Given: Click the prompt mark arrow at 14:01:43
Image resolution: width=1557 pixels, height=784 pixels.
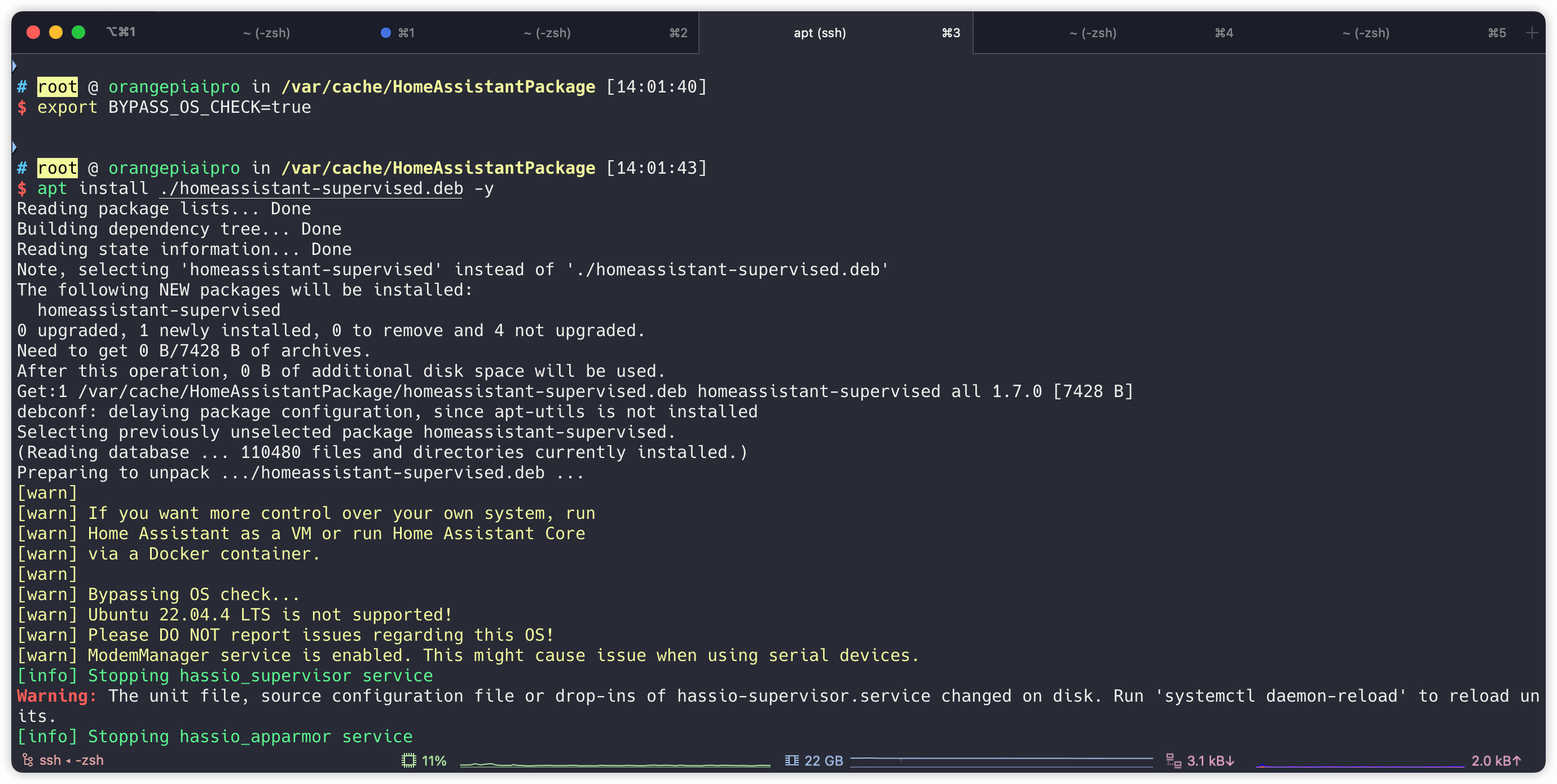Looking at the screenshot, I should (14, 147).
